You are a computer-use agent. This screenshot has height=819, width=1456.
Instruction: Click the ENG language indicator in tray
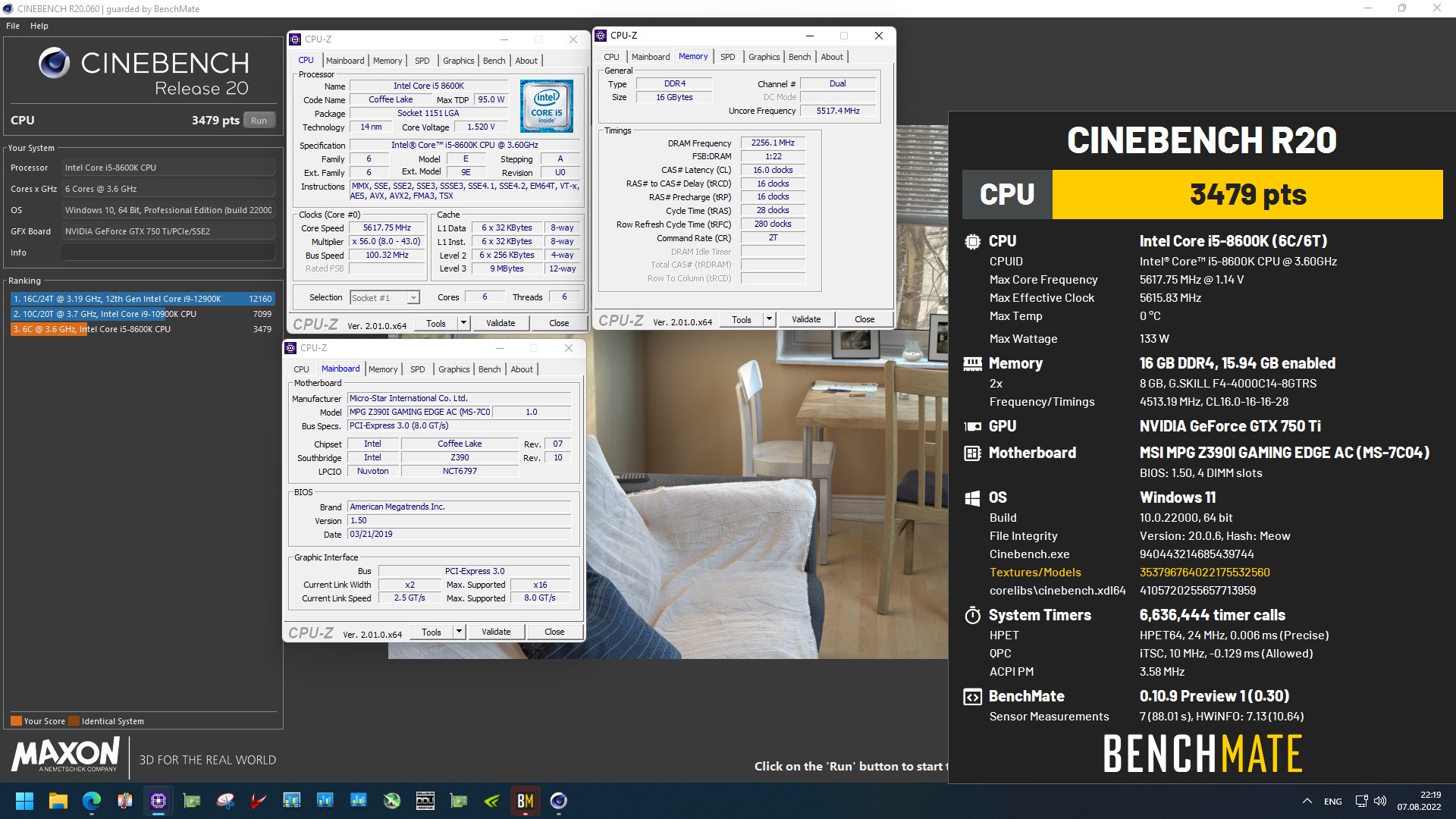pos(1332,802)
